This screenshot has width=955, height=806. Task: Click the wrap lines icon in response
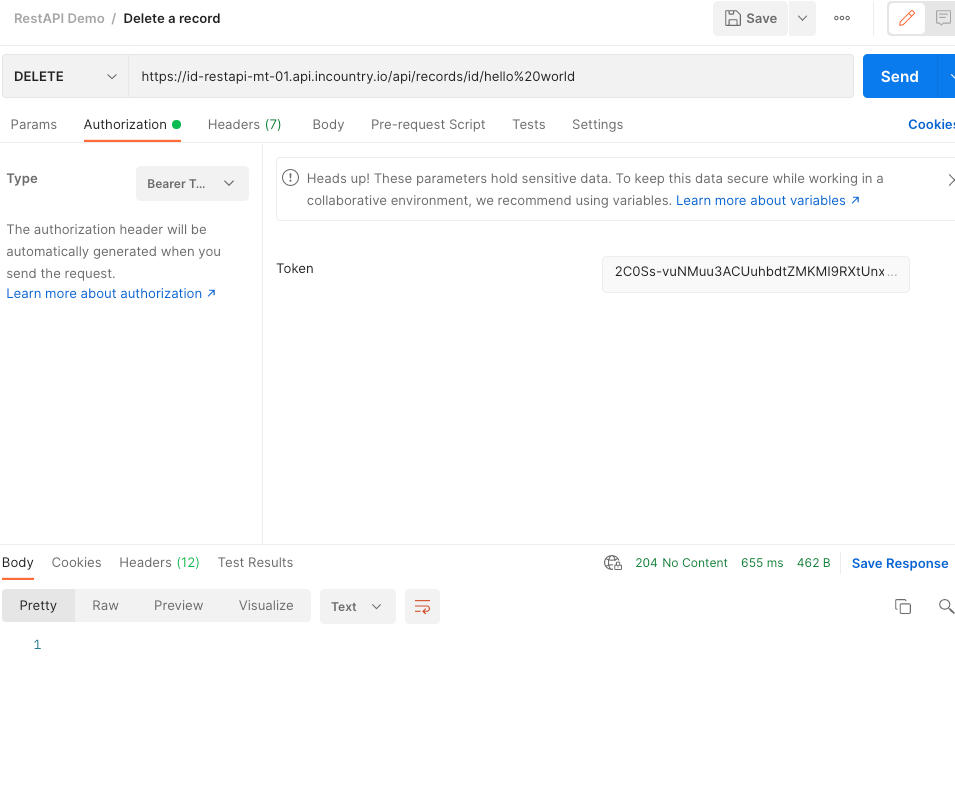coord(422,606)
